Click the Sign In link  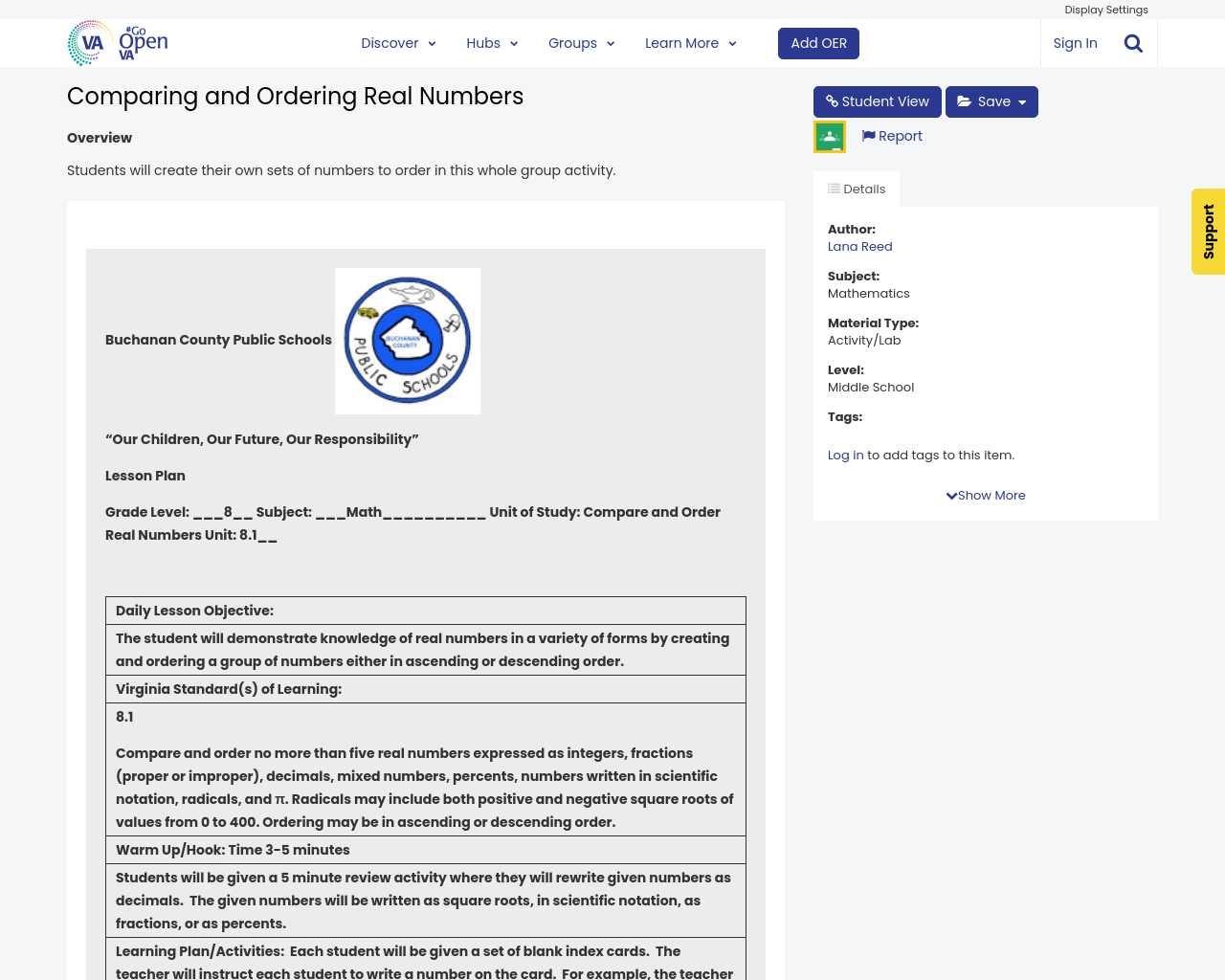tap(1075, 43)
